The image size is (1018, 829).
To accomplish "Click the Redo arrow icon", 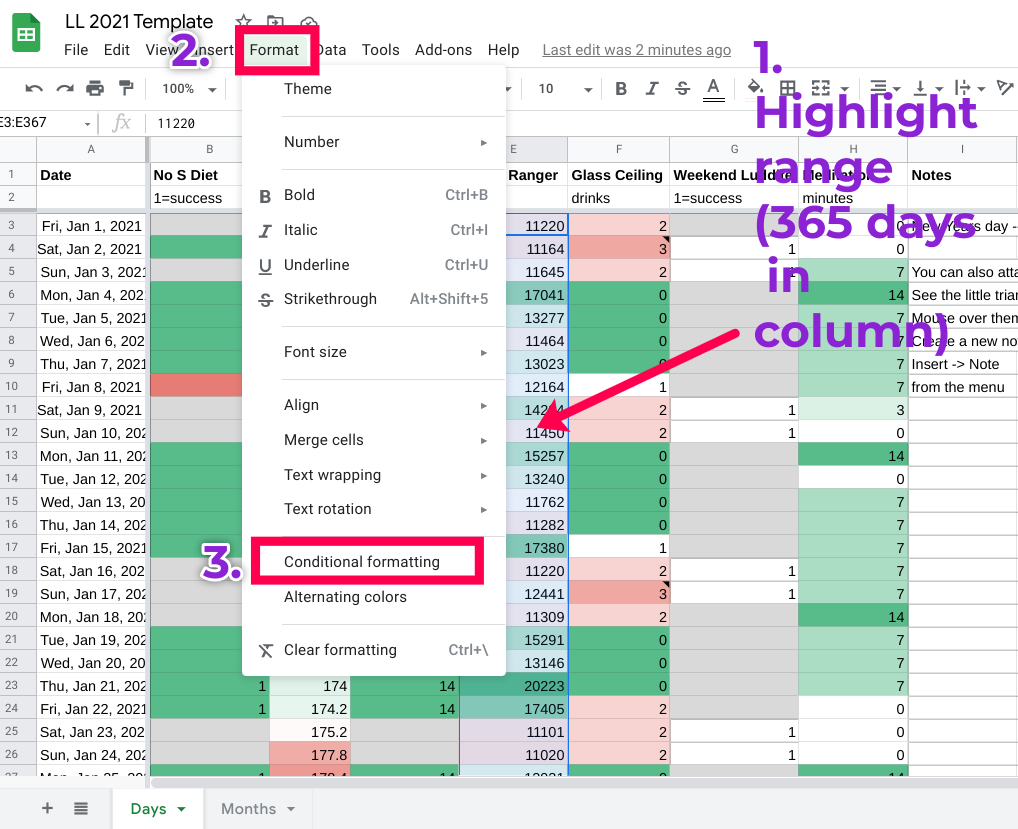I will coord(64,88).
